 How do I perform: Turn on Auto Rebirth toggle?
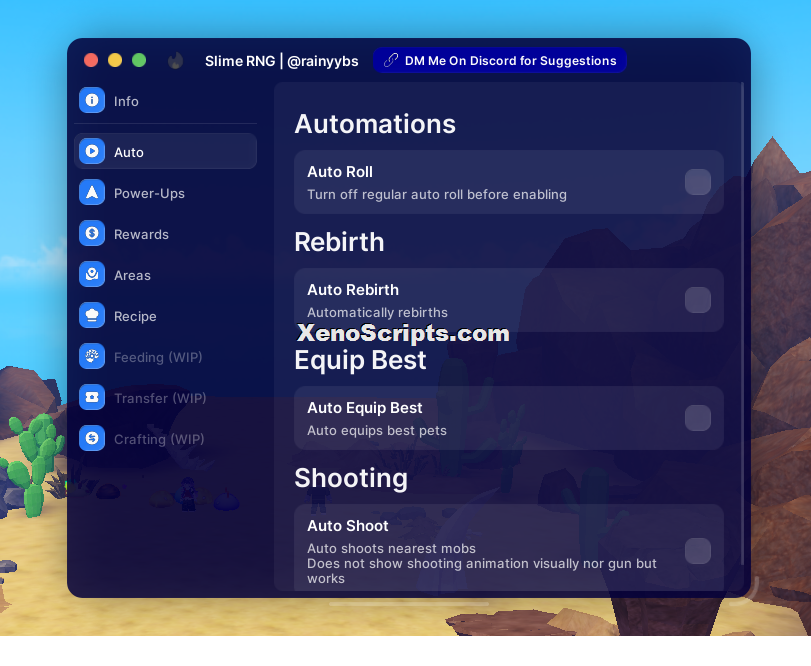pos(698,300)
